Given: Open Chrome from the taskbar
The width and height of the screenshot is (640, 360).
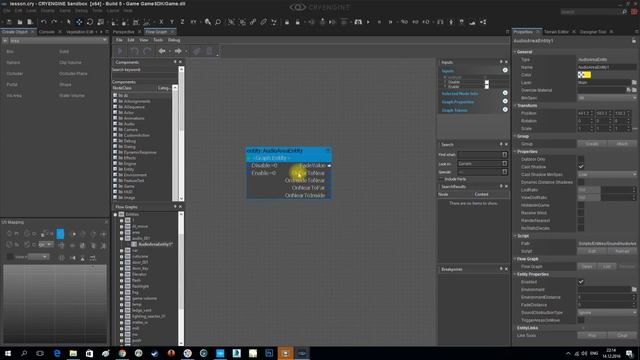Looking at the screenshot, I should [122, 353].
